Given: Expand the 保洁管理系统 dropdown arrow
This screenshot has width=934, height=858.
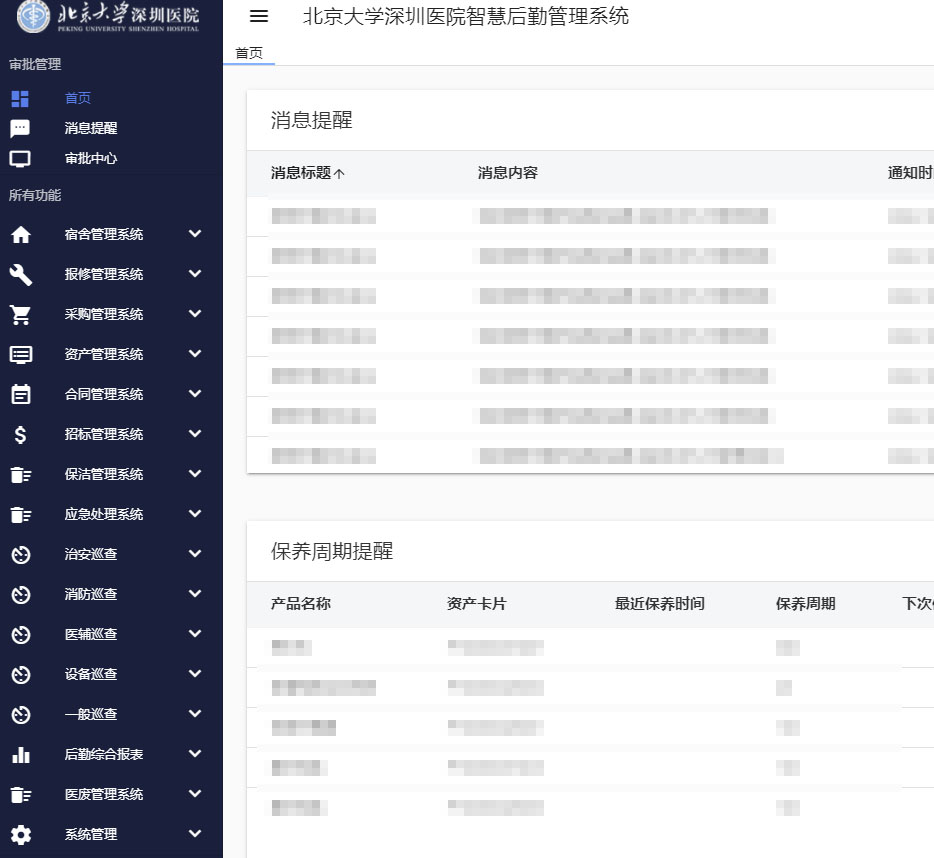Looking at the screenshot, I should 195,474.
